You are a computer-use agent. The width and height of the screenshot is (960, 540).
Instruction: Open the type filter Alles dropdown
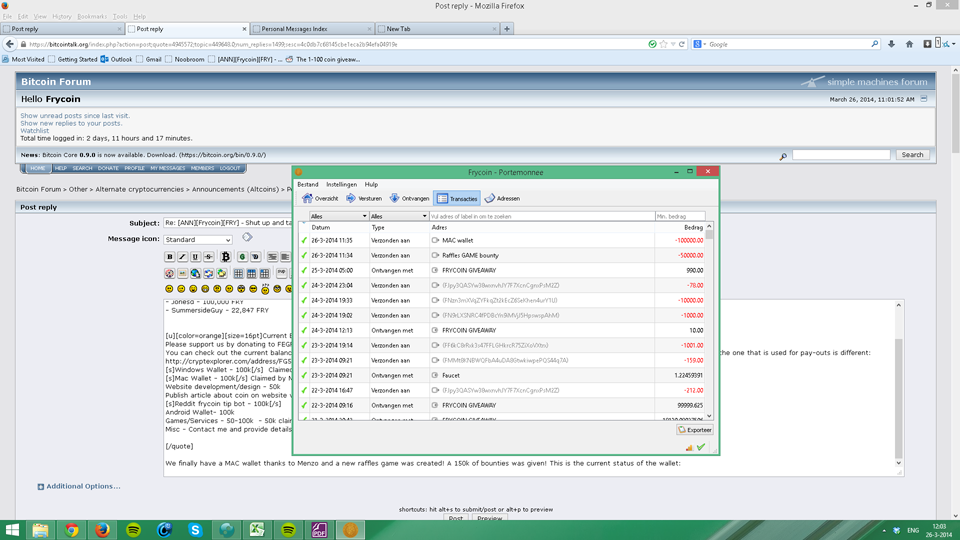click(x=397, y=216)
